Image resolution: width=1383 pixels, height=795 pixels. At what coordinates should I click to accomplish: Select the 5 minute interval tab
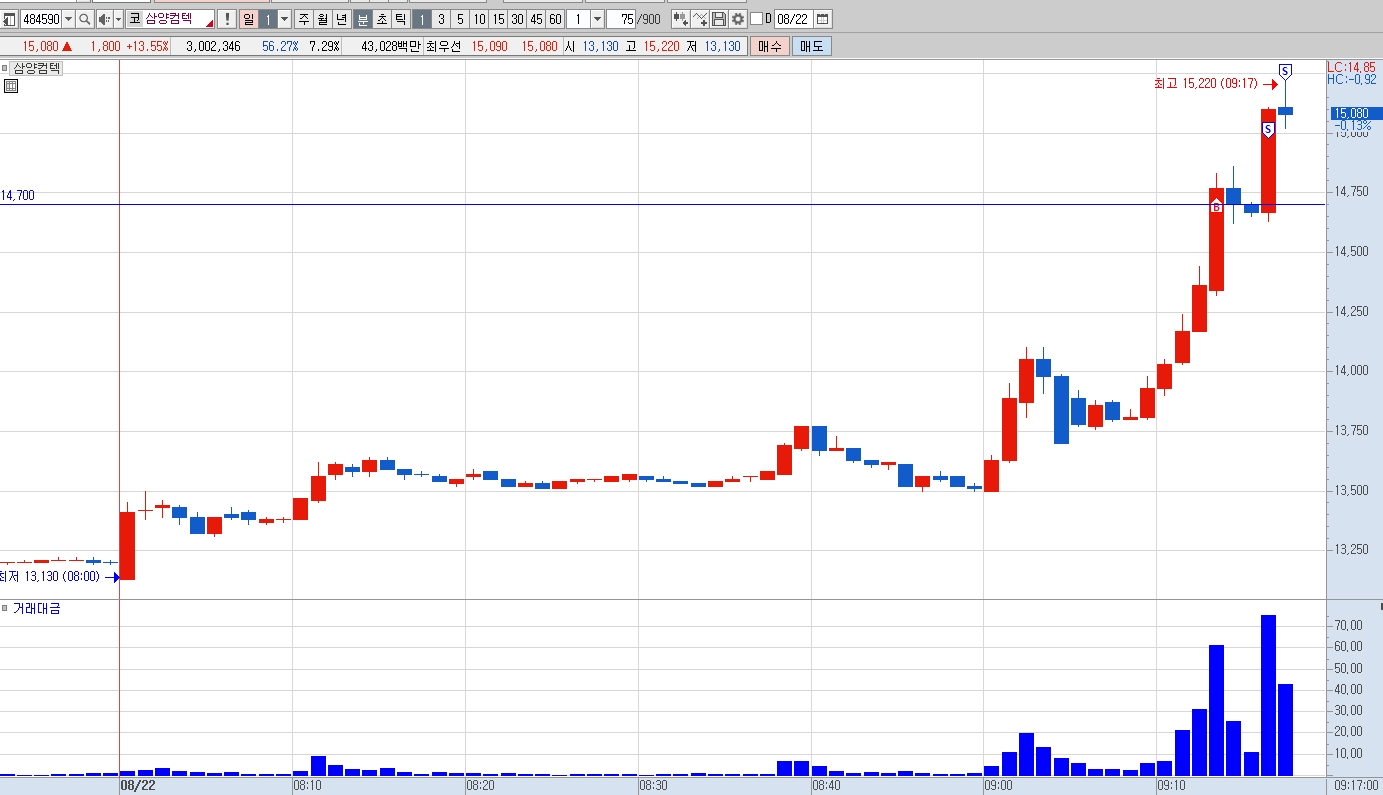click(x=460, y=19)
